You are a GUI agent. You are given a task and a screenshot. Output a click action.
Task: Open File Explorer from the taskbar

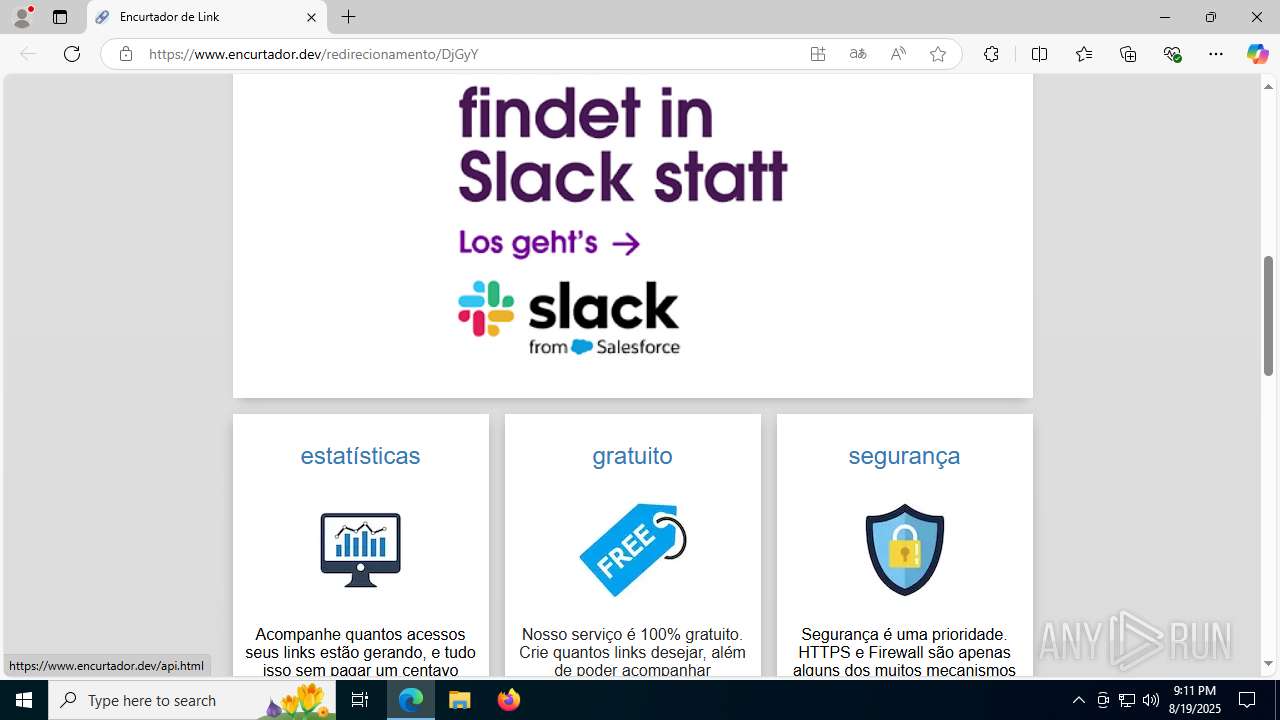[459, 700]
